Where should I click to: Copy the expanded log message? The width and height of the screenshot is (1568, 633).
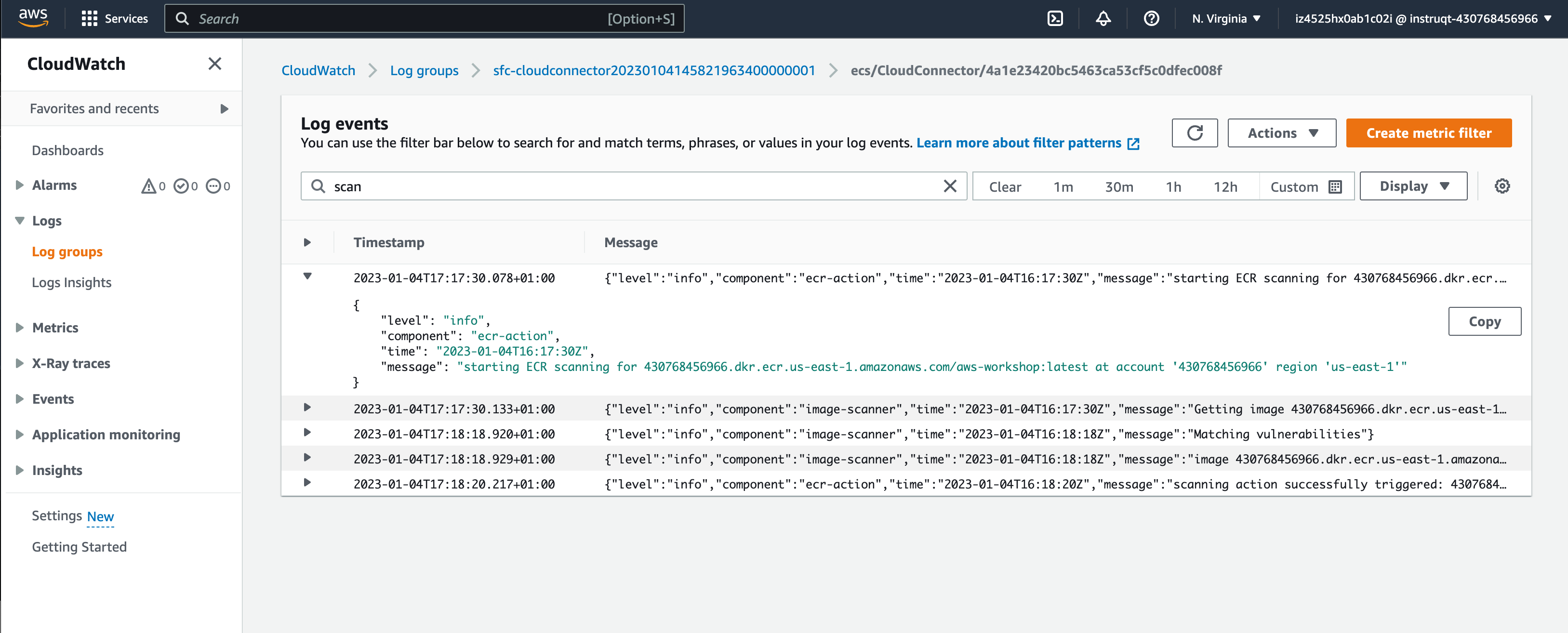point(1484,321)
